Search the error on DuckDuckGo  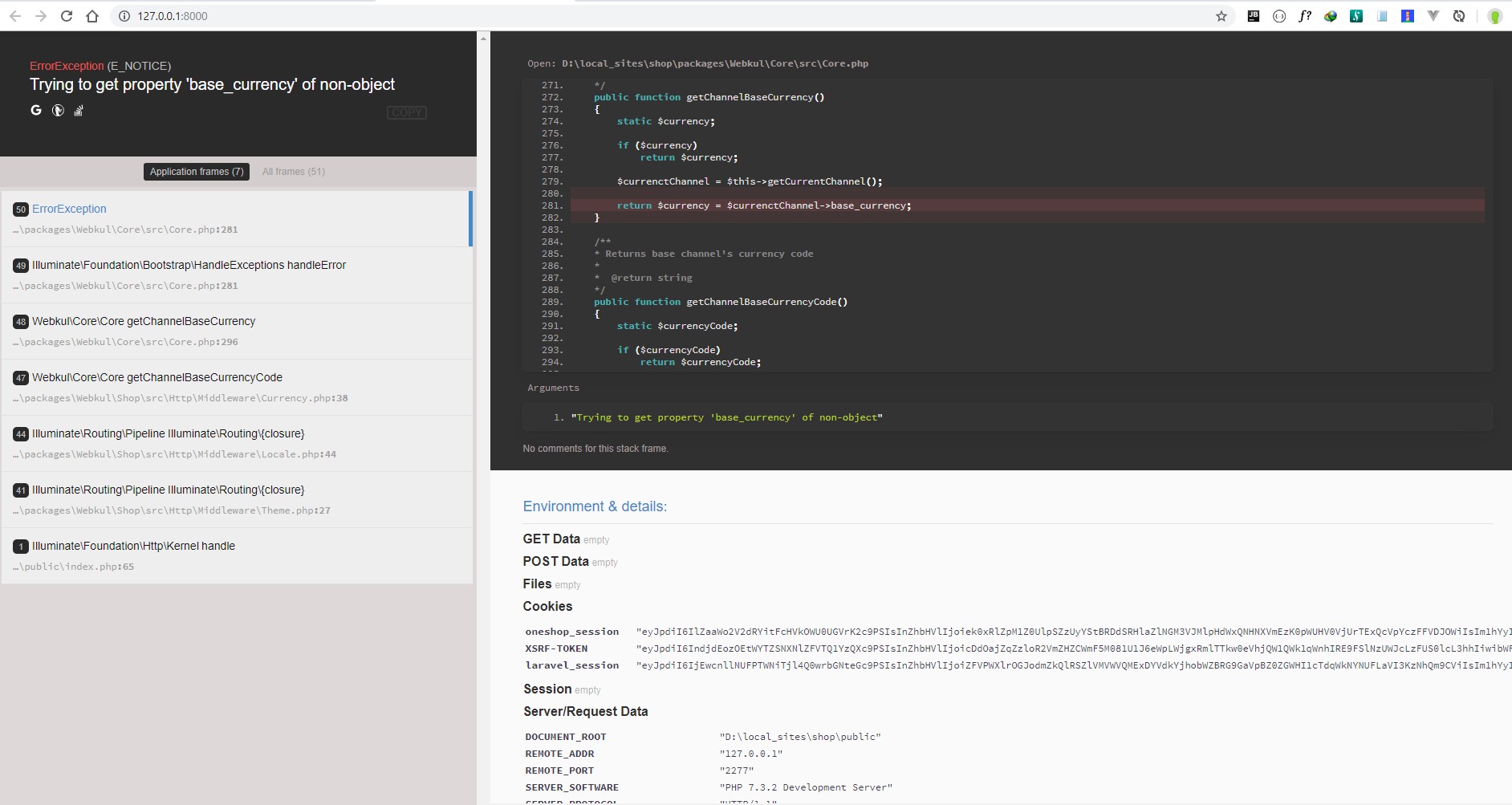[58, 111]
